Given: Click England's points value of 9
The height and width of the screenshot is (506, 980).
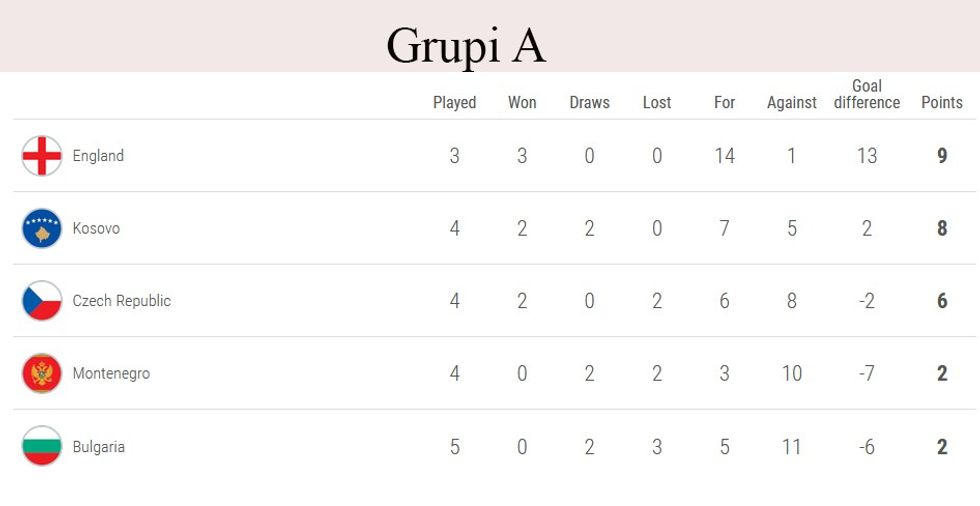Looking at the screenshot, I should coord(942,156).
